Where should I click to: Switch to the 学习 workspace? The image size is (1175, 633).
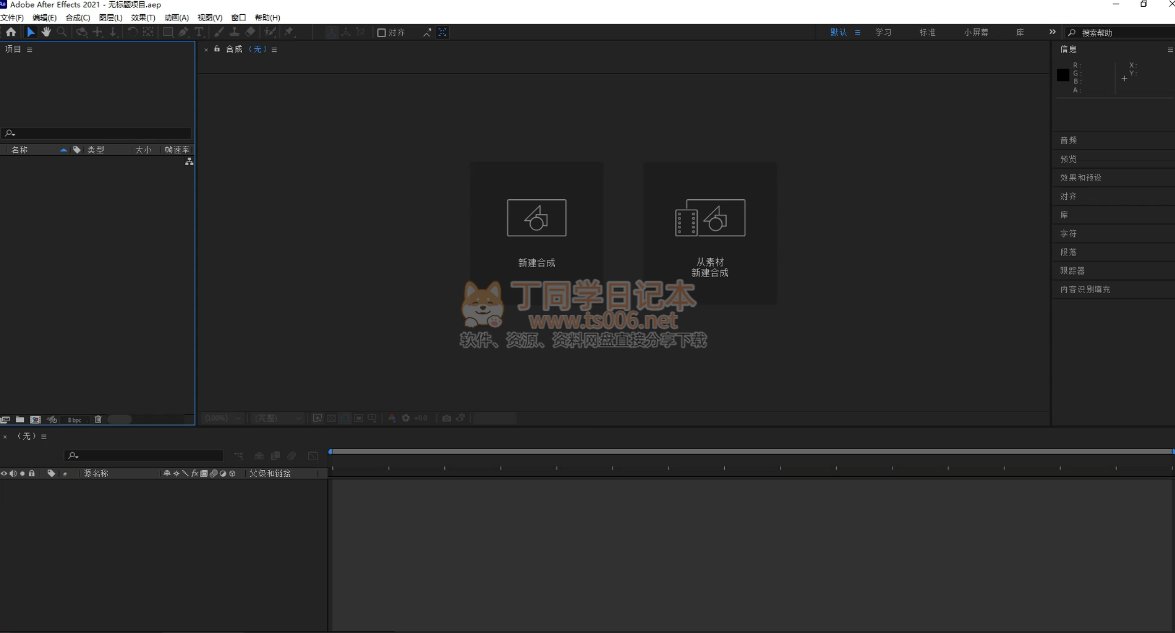[x=883, y=32]
